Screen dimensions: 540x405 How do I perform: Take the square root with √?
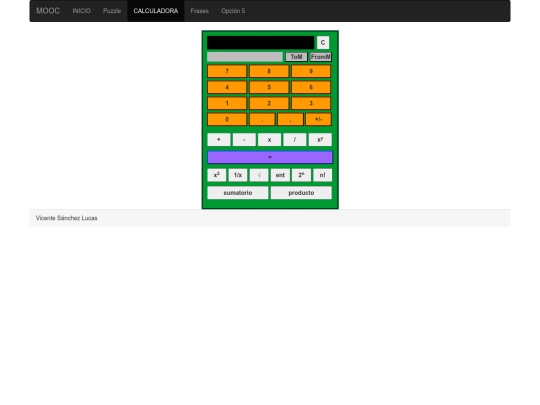(x=259, y=175)
